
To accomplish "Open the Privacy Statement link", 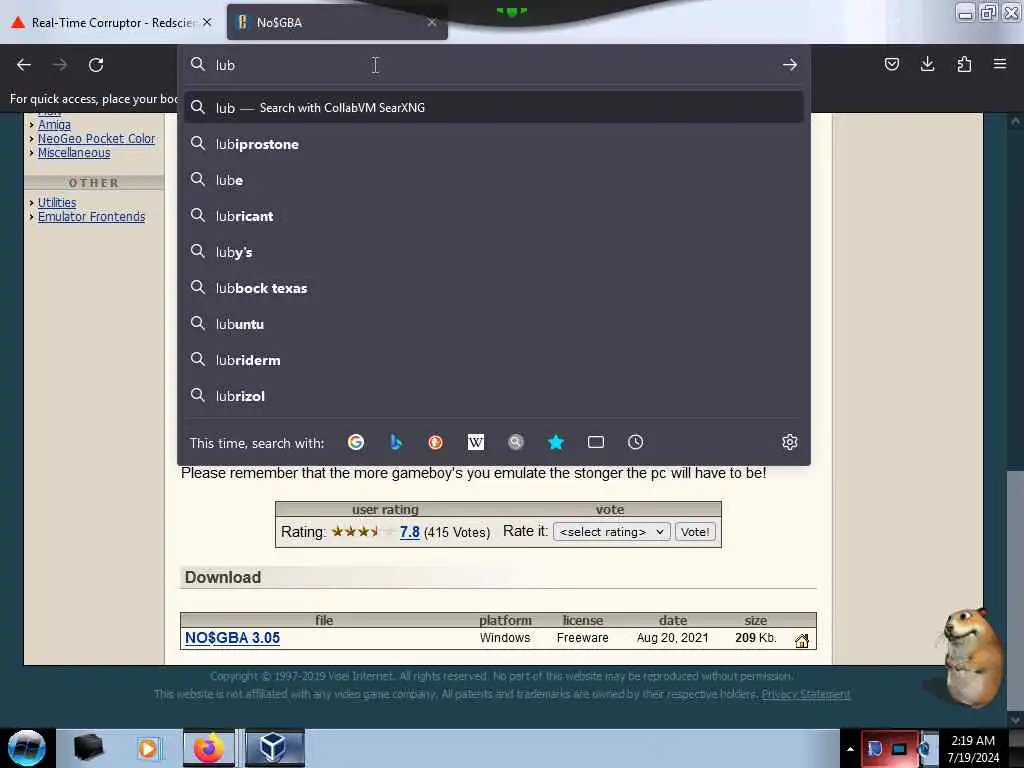I will (806, 694).
